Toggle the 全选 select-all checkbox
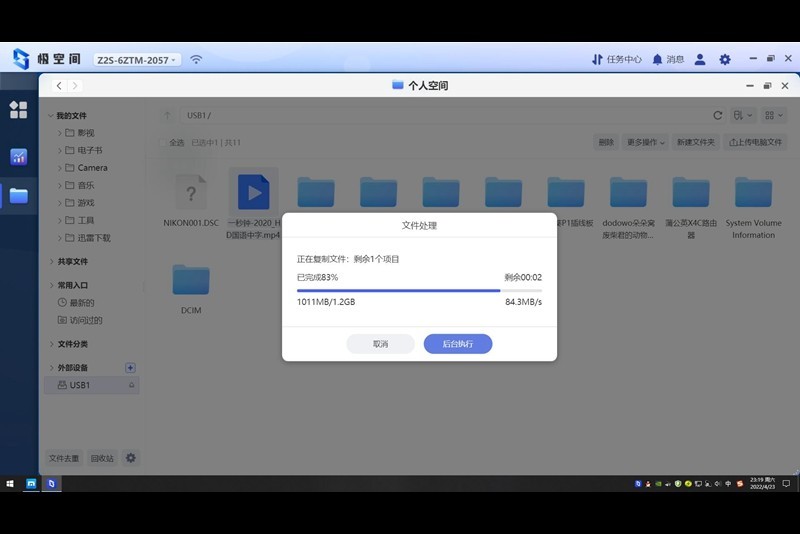This screenshot has height=534, width=800. (162, 143)
